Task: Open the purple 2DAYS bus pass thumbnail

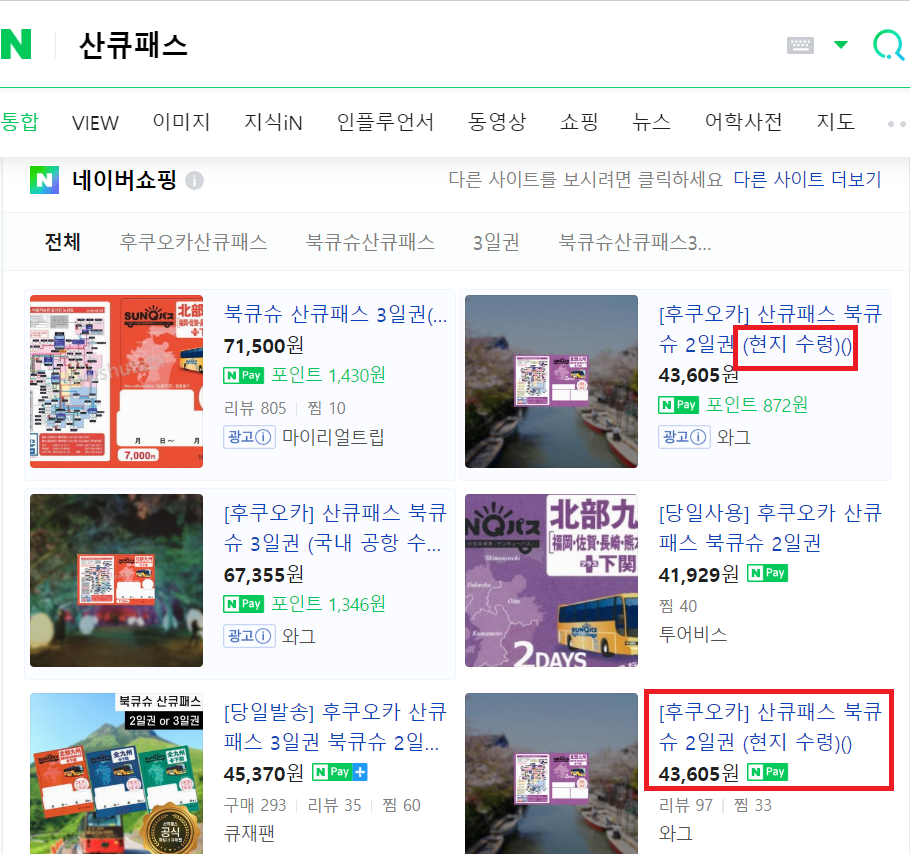Action: point(551,580)
